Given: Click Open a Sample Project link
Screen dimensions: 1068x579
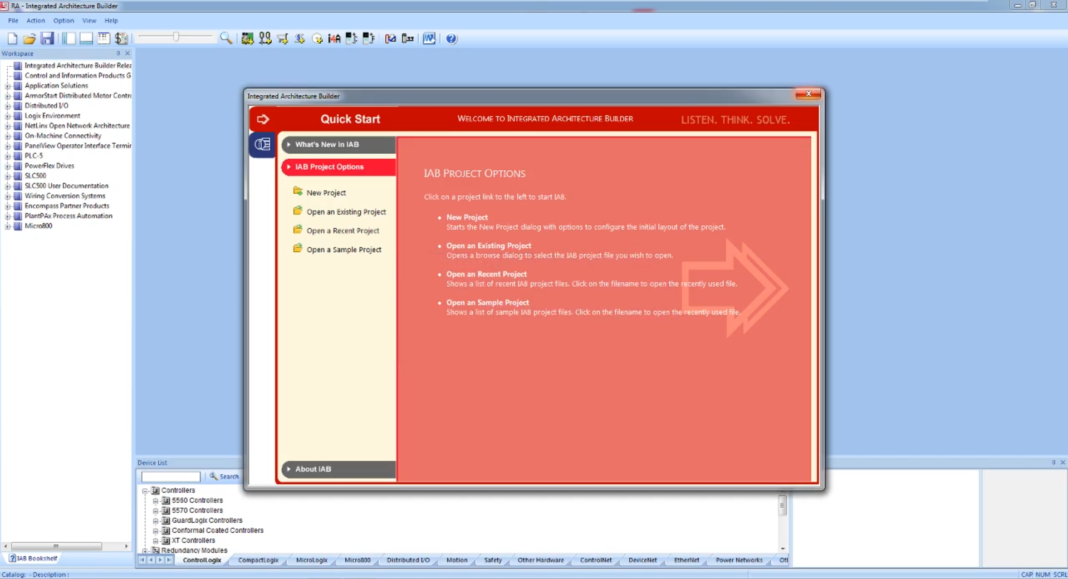Looking at the screenshot, I should tap(344, 250).
